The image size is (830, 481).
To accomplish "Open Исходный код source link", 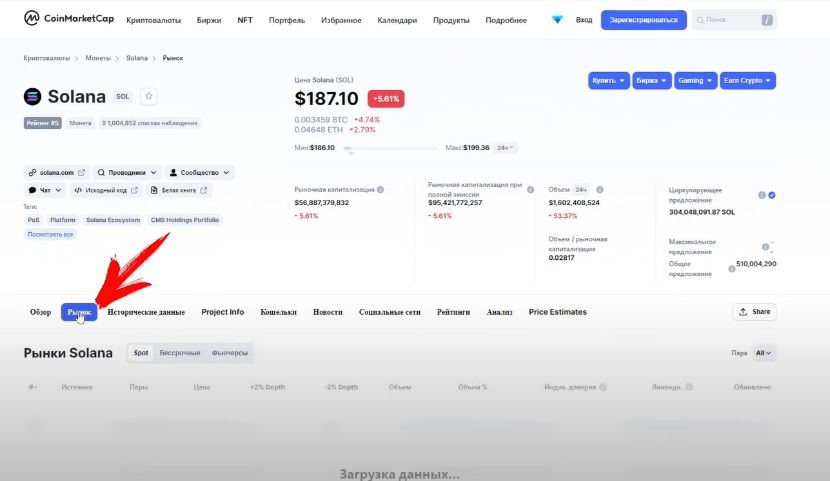I will (x=106, y=190).
